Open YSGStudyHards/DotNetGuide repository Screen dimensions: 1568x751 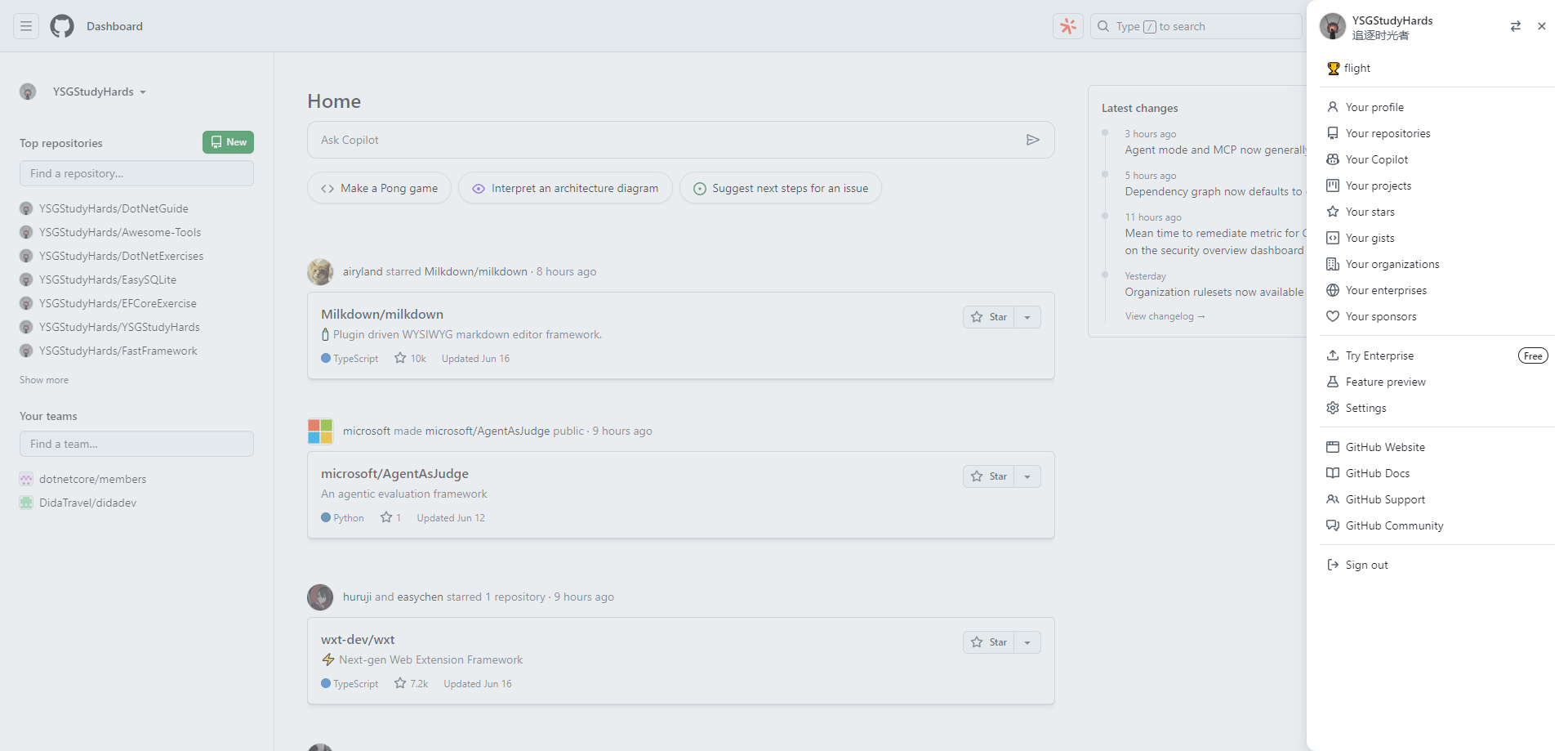coord(114,208)
